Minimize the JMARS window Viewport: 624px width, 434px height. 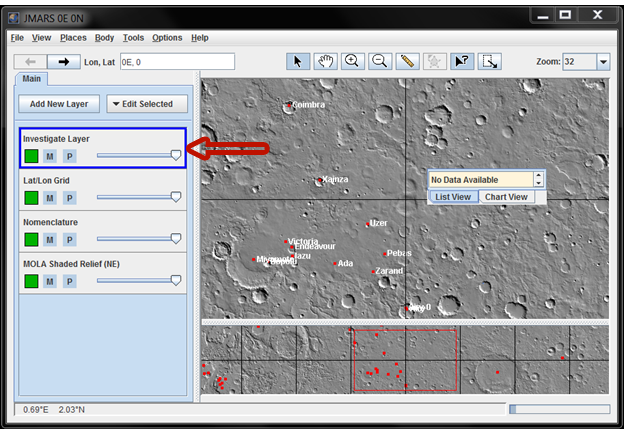543,16
